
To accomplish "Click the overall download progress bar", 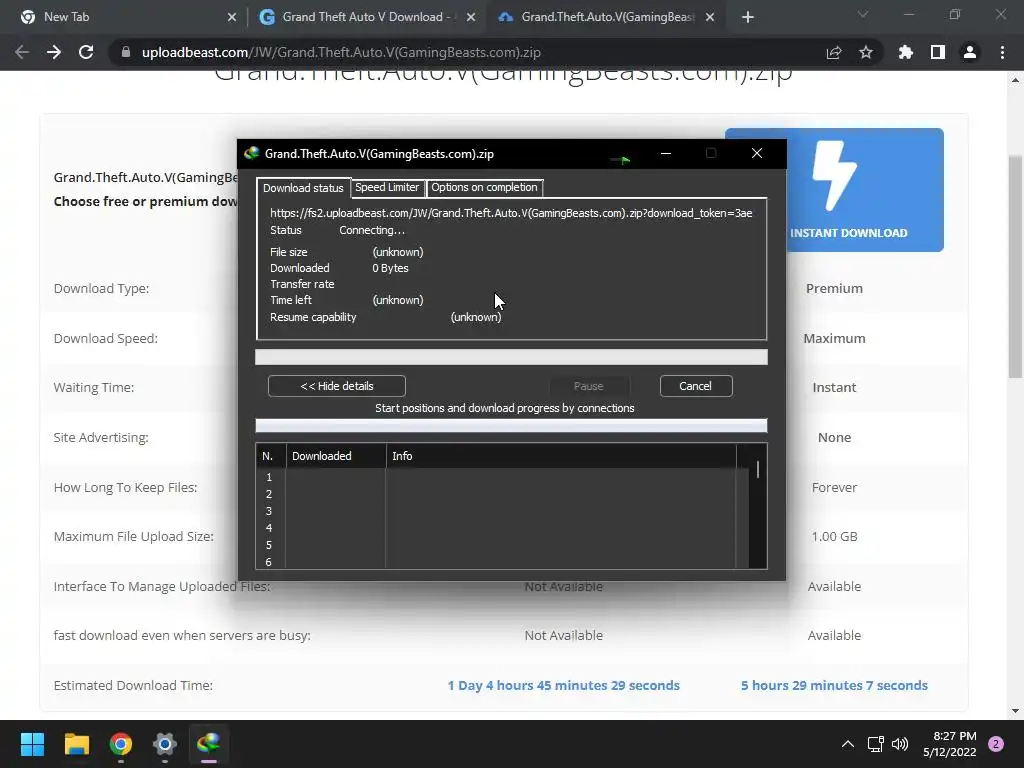I will tap(511, 357).
